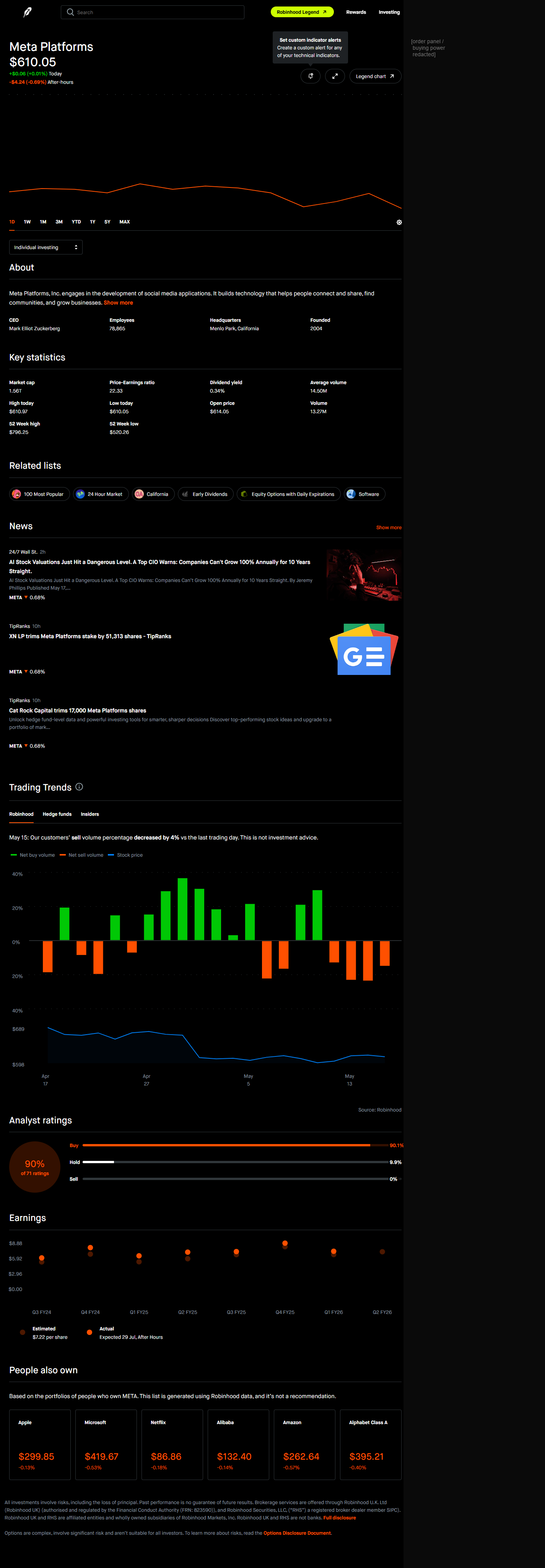Select the 1W chart range

click(x=28, y=222)
